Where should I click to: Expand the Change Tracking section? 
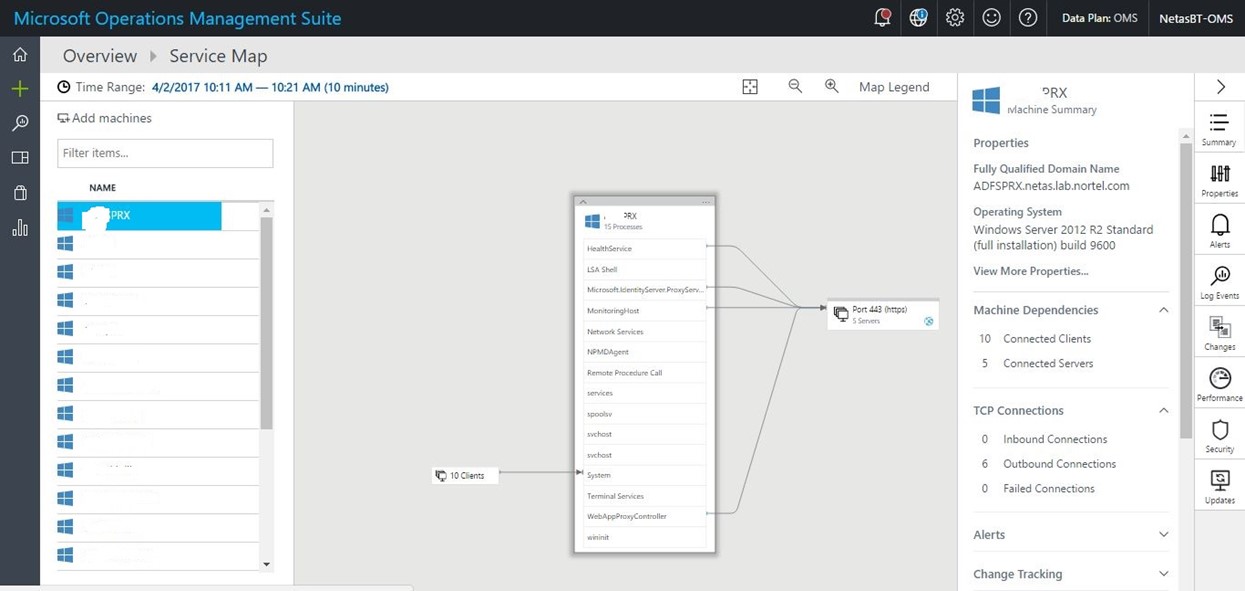(x=1163, y=574)
